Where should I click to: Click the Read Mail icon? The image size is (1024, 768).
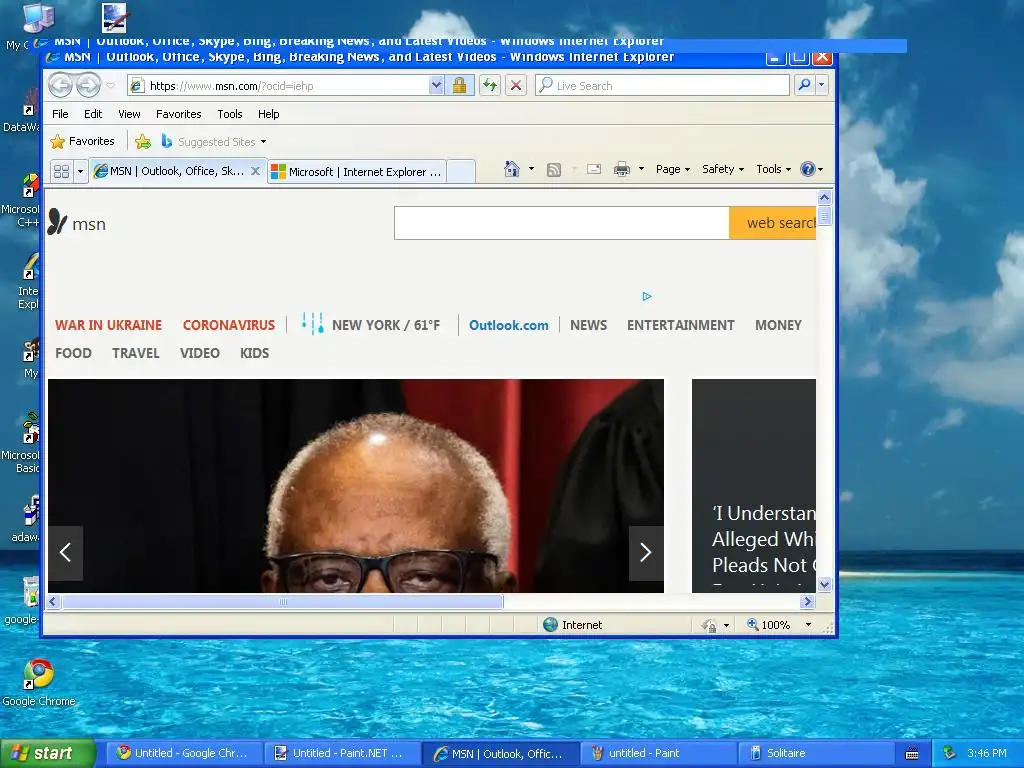click(x=594, y=169)
